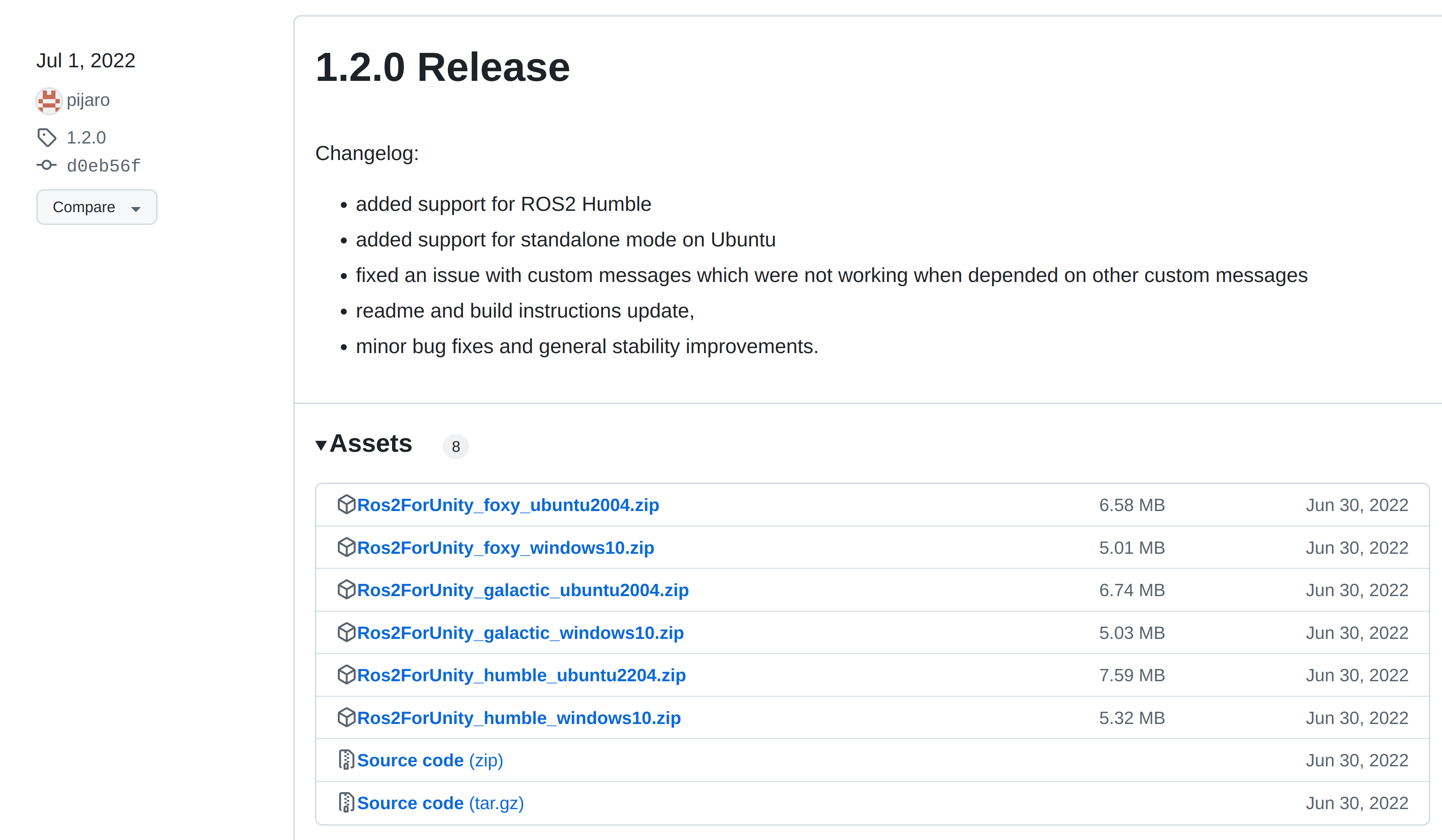Click package icon for foxy_ubuntu2004 zip
The height and width of the screenshot is (840, 1442).
pos(346,505)
